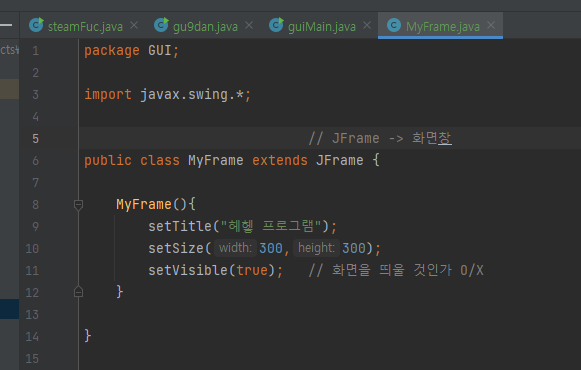This screenshot has height=370, width=581.
Task: Click line number 6 in the gutter
Action: point(35,160)
